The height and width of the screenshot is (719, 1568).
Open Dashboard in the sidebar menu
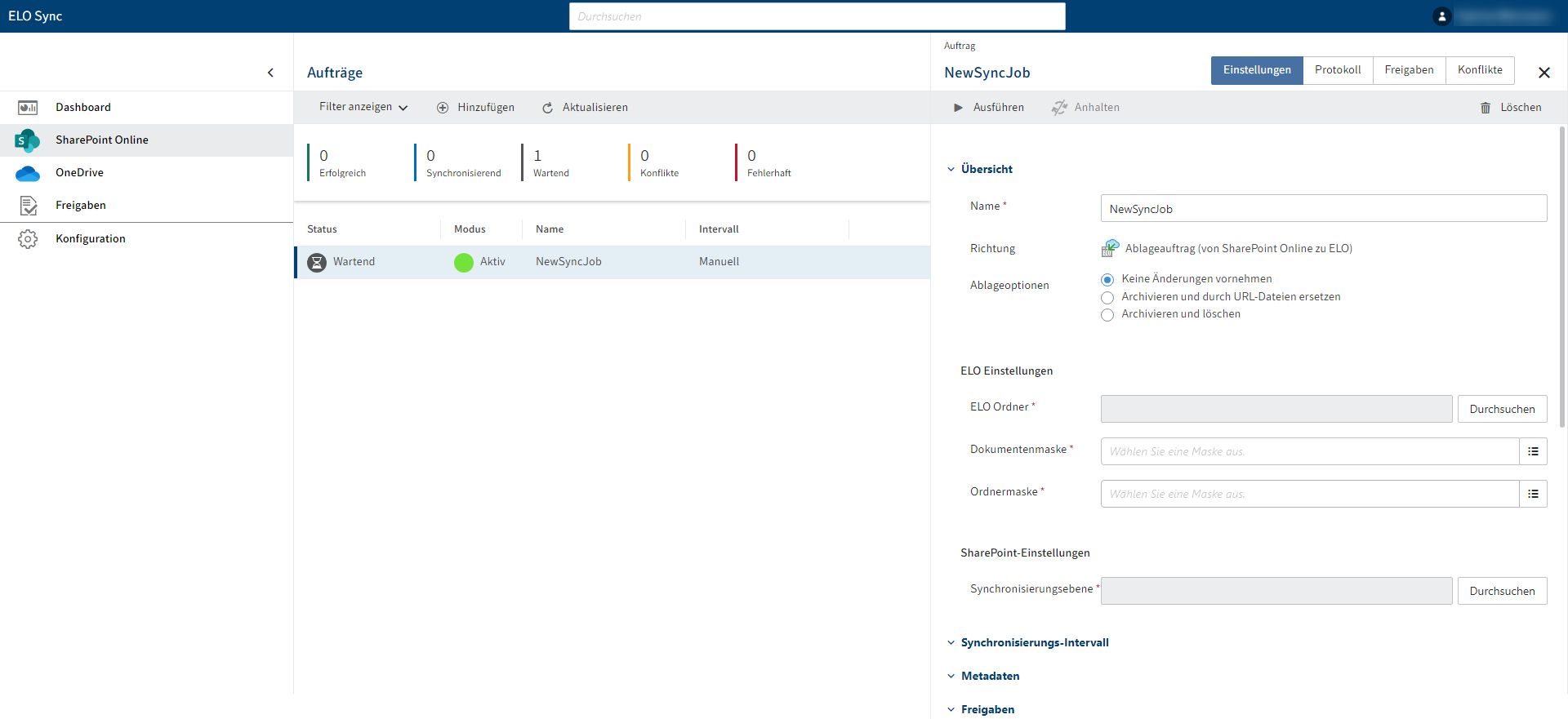tap(146, 108)
